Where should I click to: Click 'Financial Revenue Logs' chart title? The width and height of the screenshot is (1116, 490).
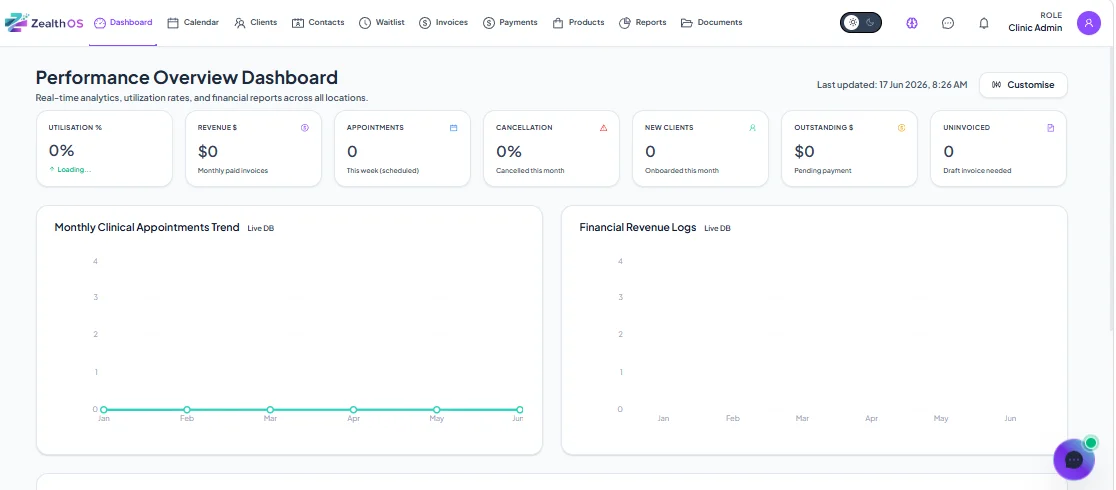coord(638,228)
